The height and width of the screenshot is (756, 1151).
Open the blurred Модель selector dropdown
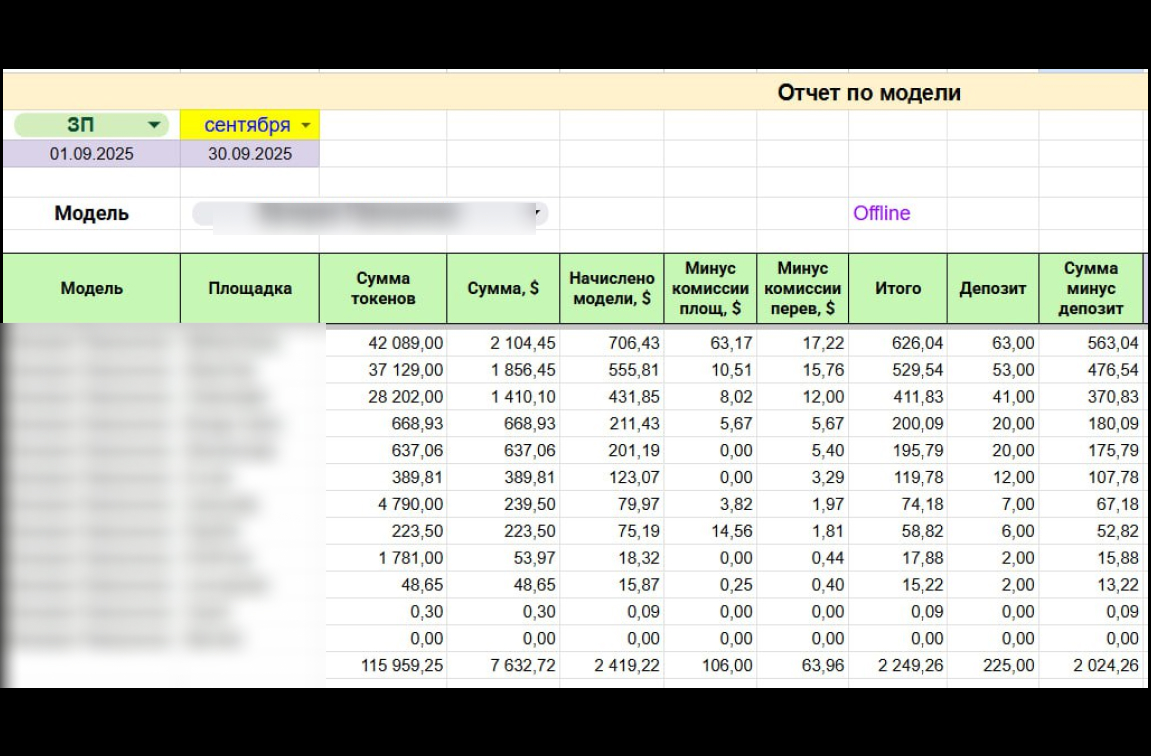[370, 214]
